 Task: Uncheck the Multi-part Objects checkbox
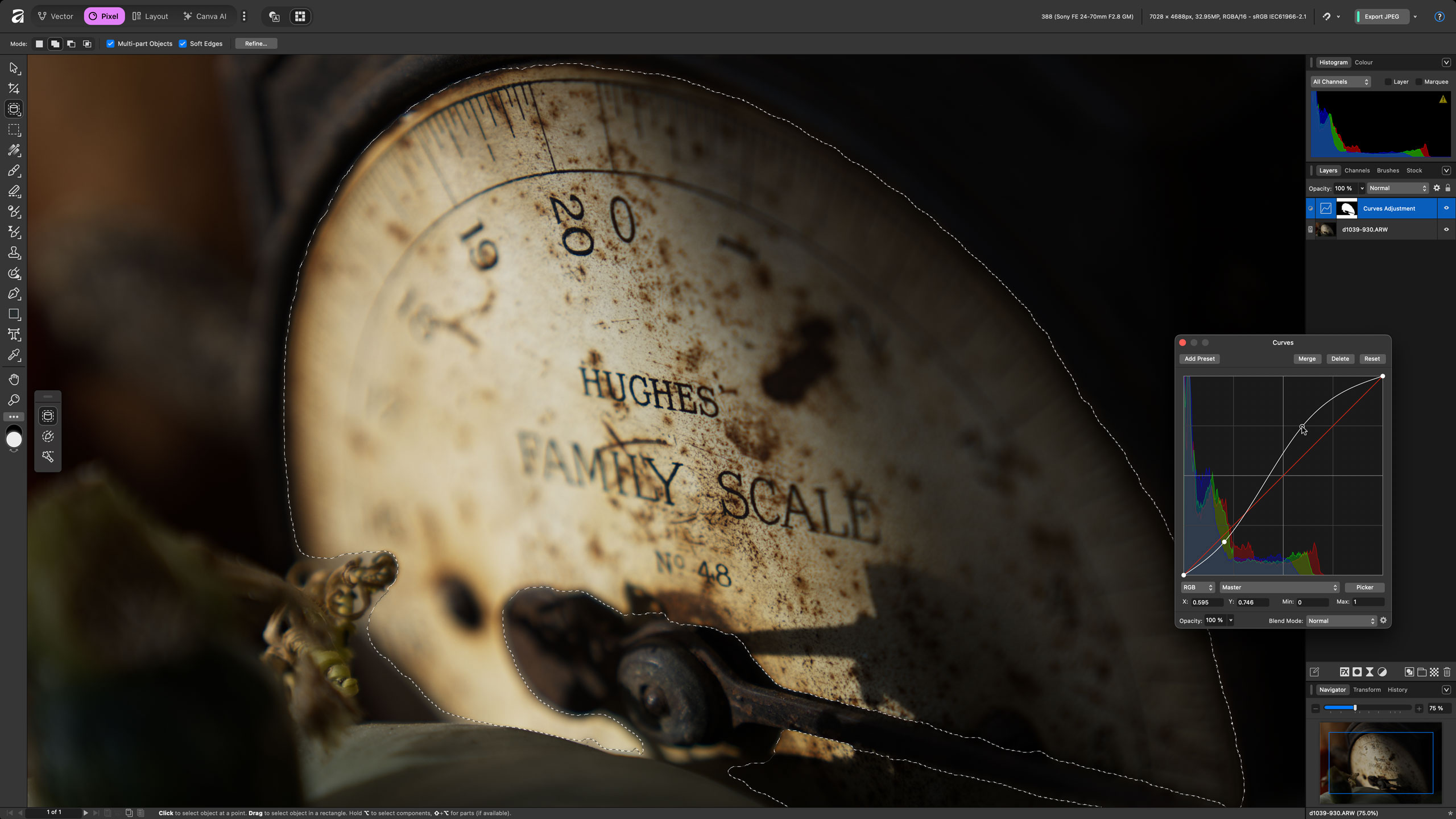111,44
